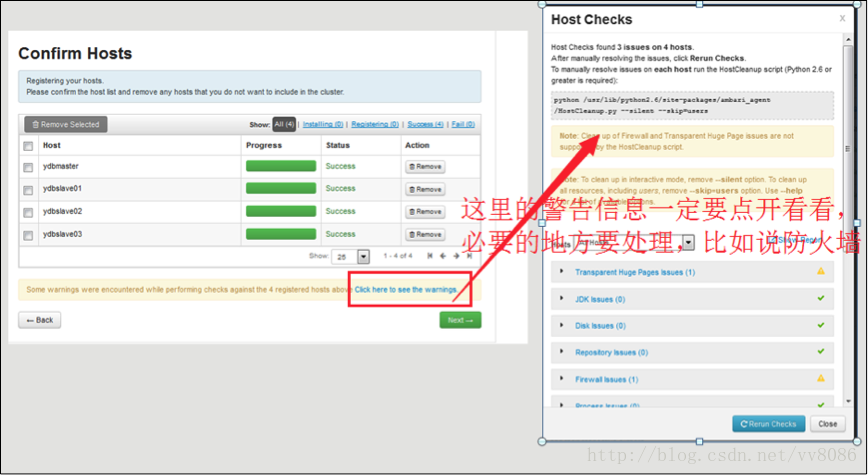Screen dimensions: 868x475
Task: Click Rerun Checks button
Action: [768, 424]
